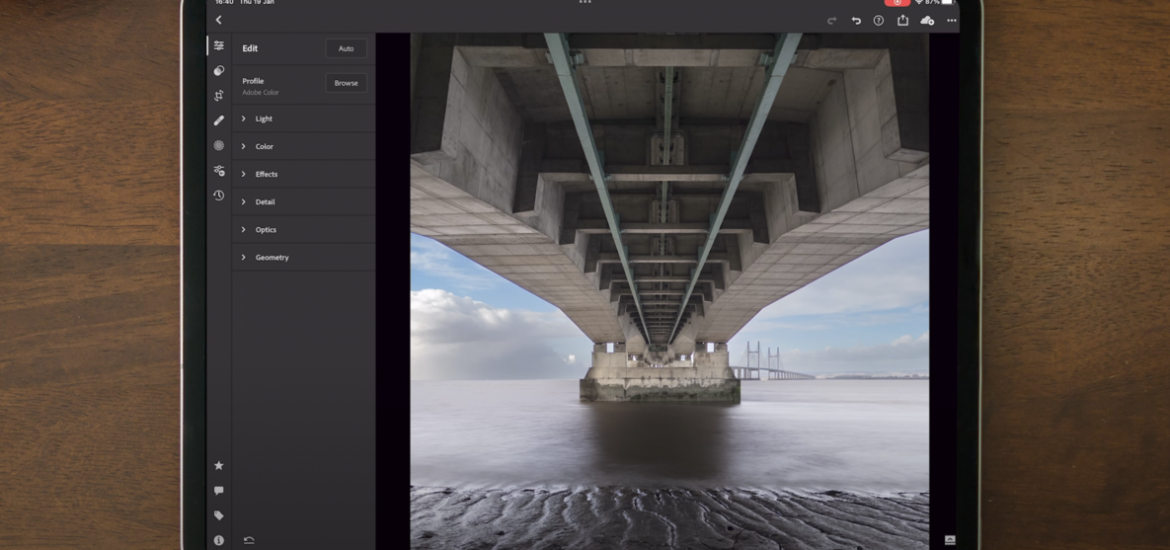
Task: Open the Presets overlapping-circles icon
Action: pyautogui.click(x=219, y=70)
